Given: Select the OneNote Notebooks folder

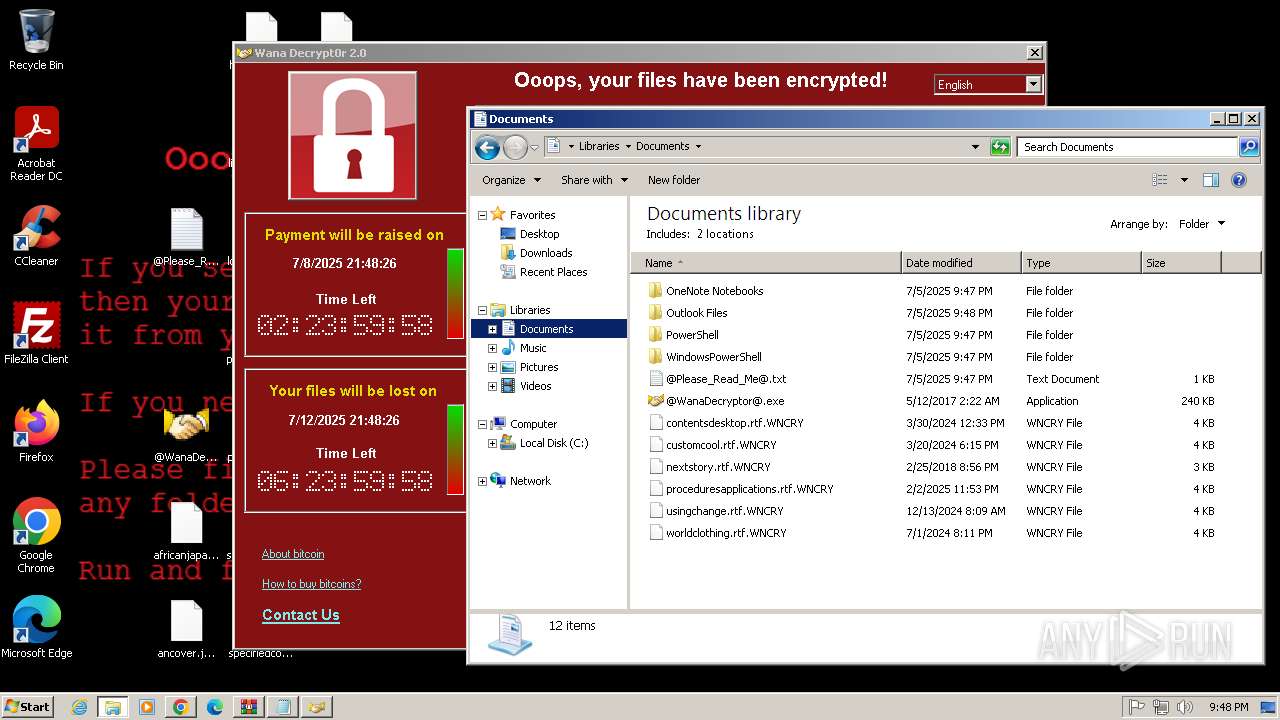Looking at the screenshot, I should pos(706,291).
